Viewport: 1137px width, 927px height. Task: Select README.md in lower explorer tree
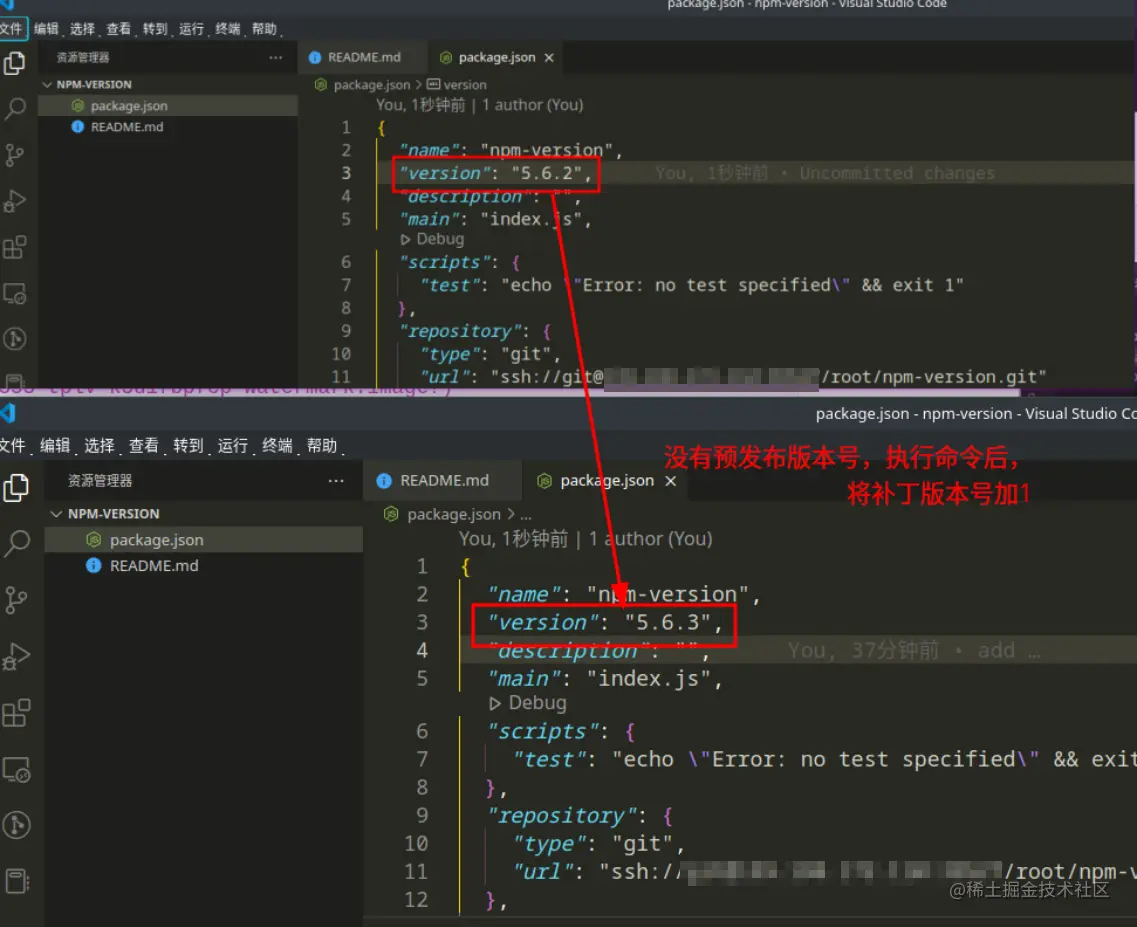click(x=204, y=566)
